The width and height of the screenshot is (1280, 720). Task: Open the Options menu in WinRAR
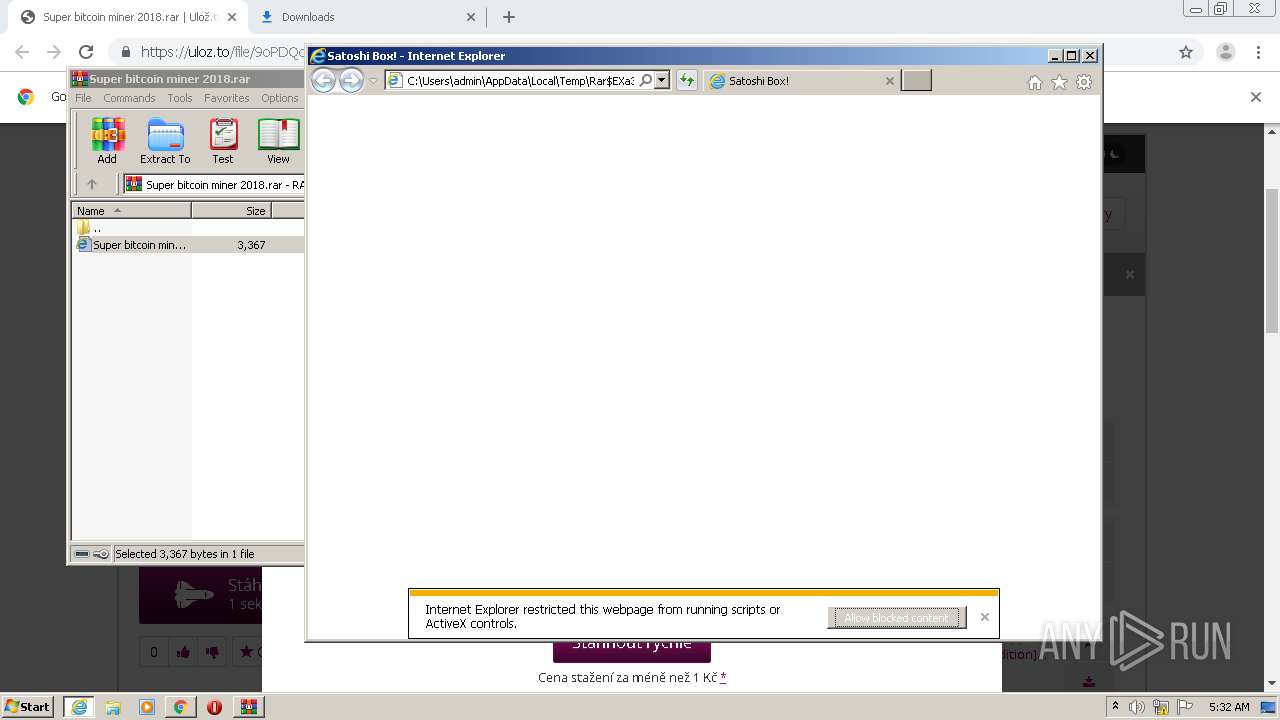click(280, 98)
